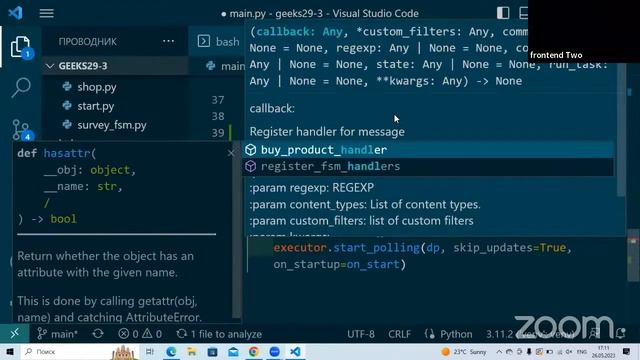This screenshot has height=360, width=640.
Task: Click the taskbar clock and date
Action: click(x=603, y=351)
